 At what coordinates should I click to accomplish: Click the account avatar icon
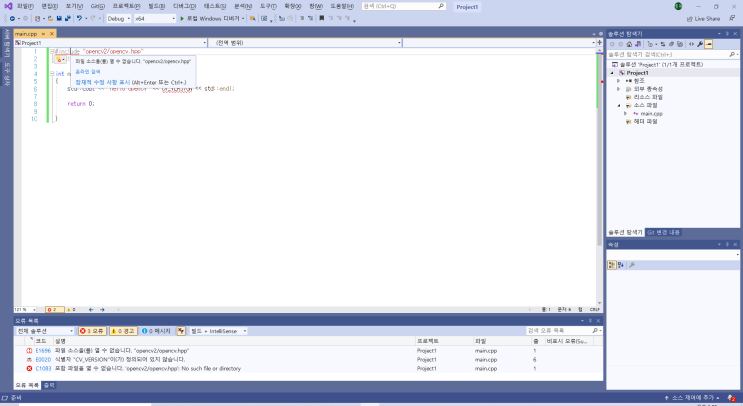coord(678,6)
